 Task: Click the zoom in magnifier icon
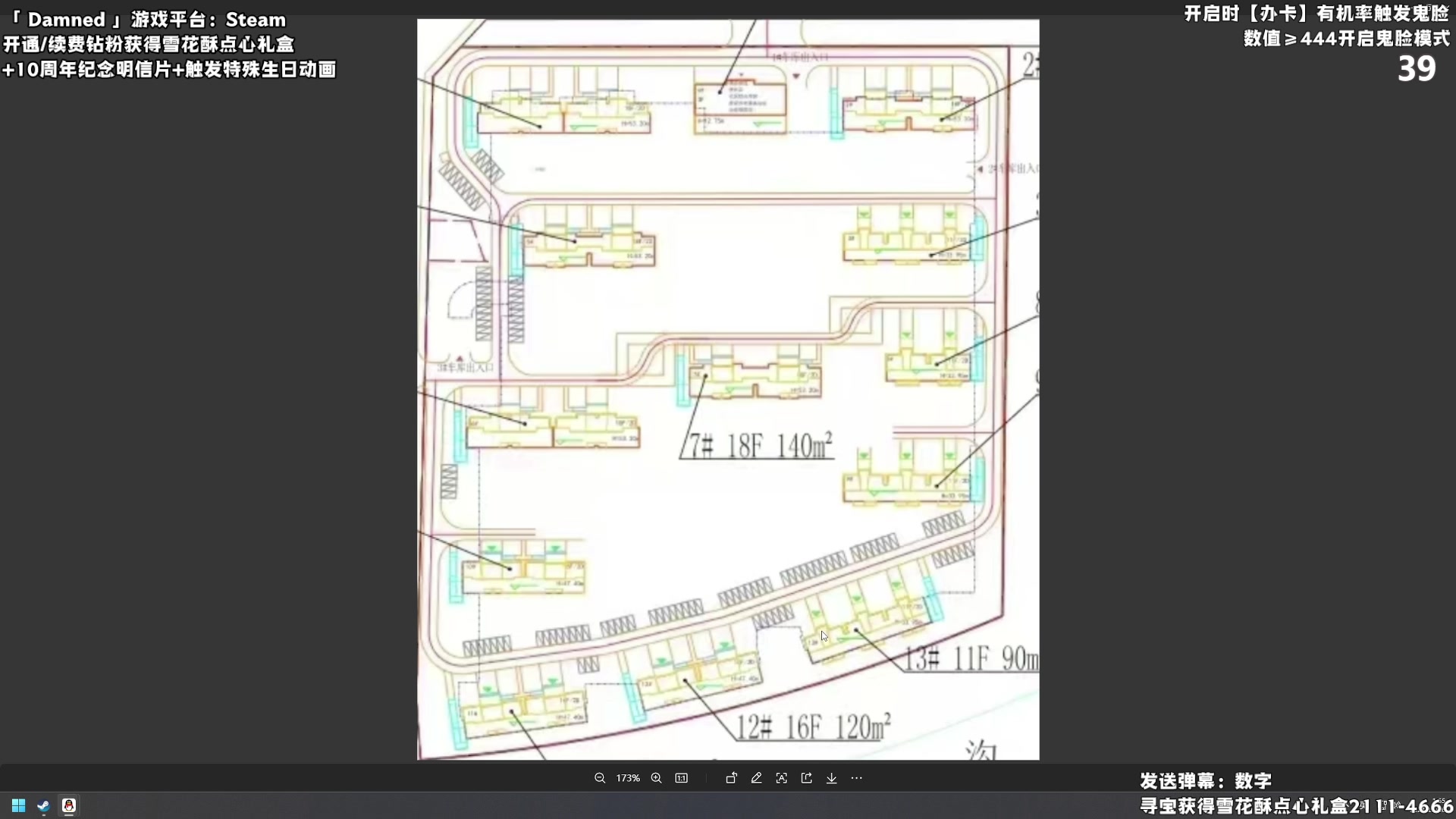point(657,778)
